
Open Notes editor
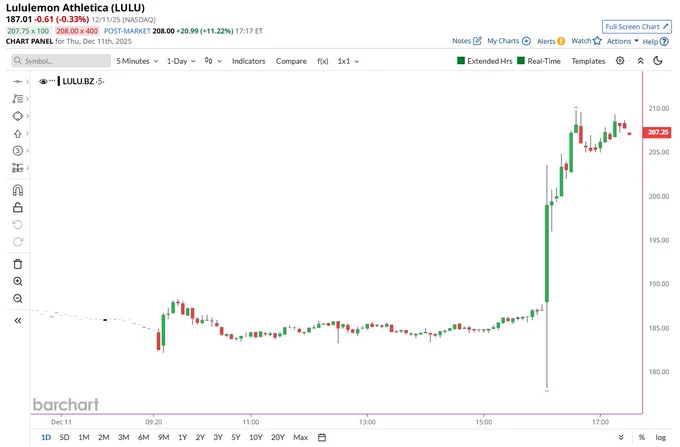tap(467, 41)
